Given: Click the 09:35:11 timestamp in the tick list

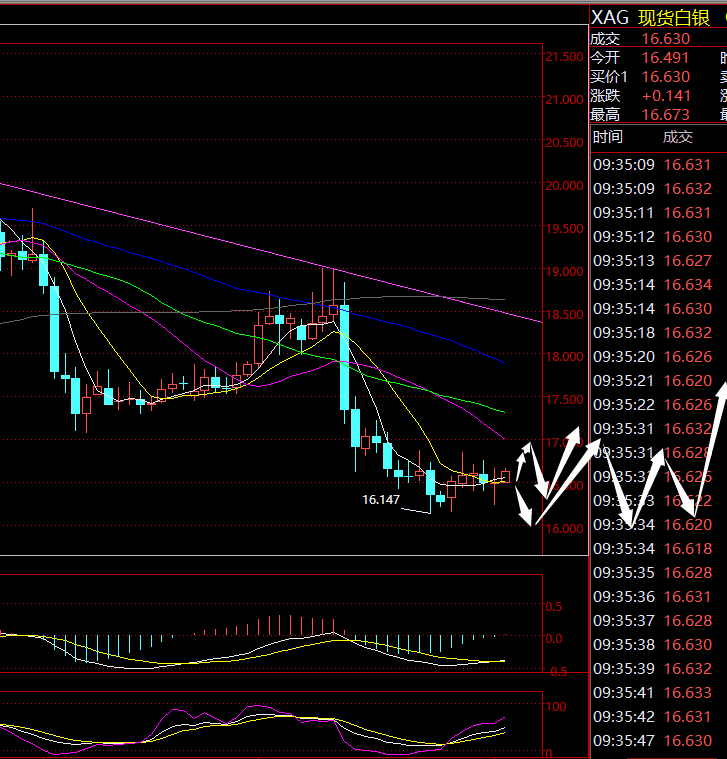Looking at the screenshot, I should (623, 213).
